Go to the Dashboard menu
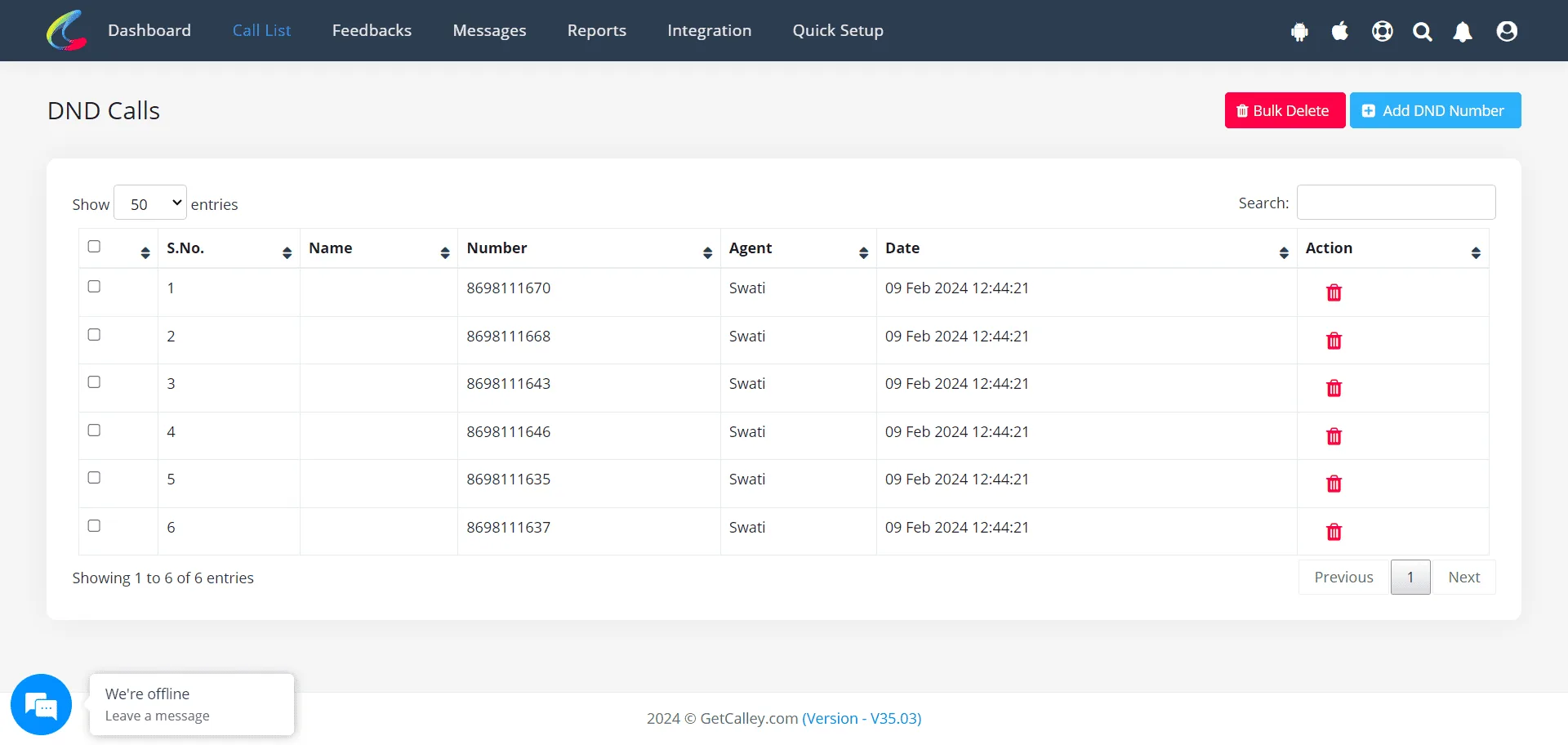The image size is (1568, 745). (x=149, y=30)
